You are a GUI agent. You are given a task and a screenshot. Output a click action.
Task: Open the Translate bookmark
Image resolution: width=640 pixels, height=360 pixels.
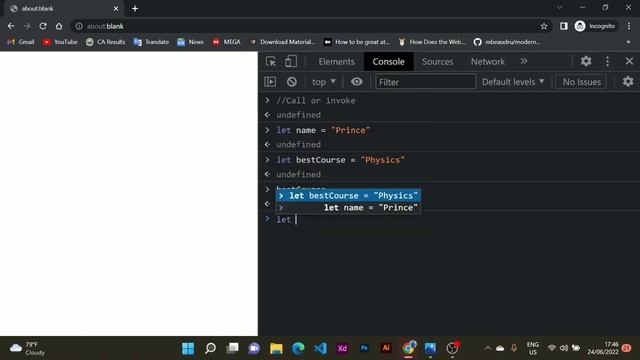tap(151, 42)
